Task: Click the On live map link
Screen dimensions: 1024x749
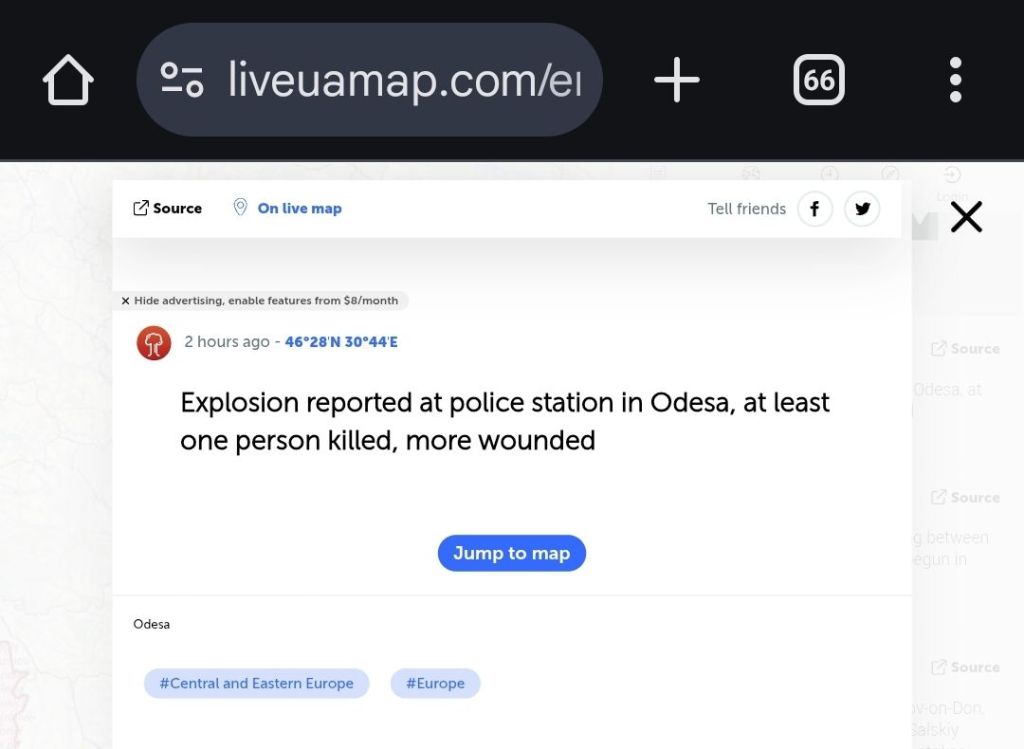Action: [299, 208]
